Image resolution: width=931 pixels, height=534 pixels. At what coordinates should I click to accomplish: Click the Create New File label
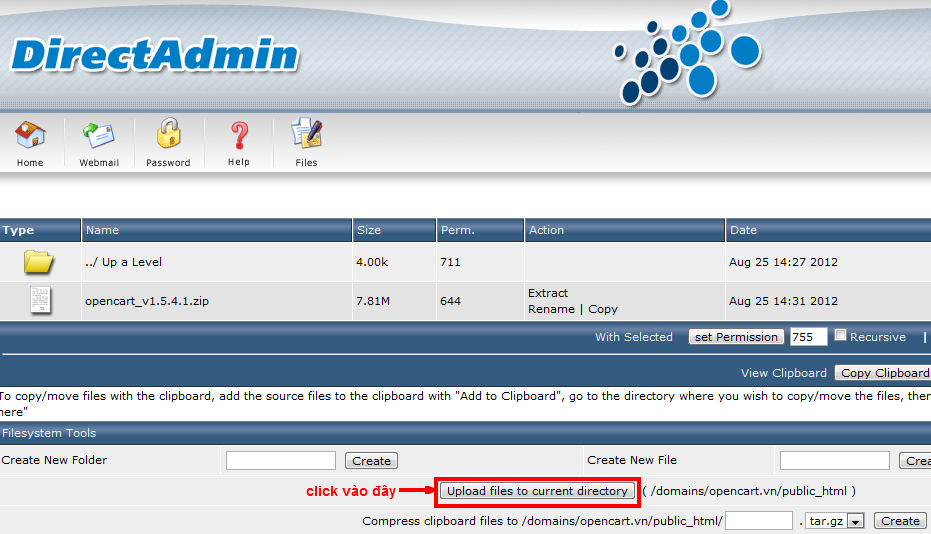[632, 460]
